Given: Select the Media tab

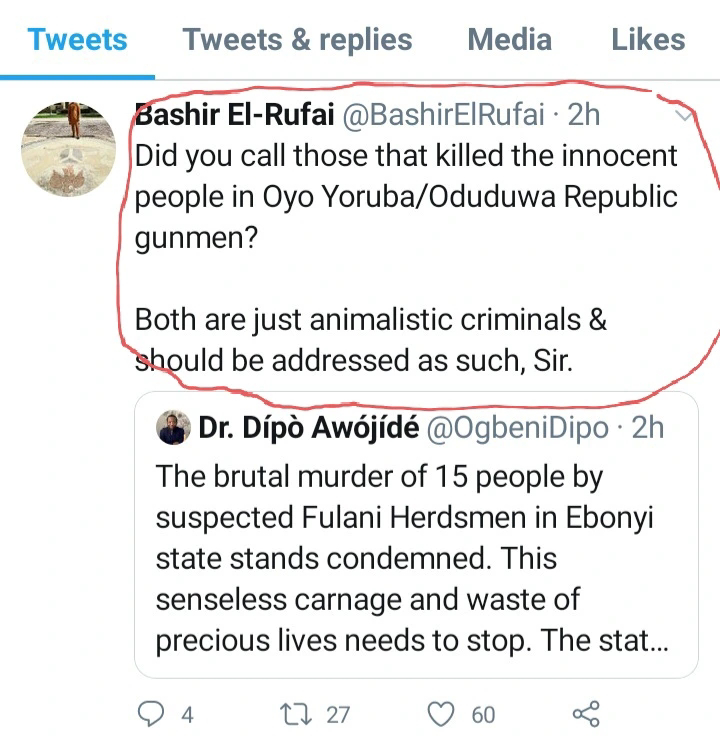Looking at the screenshot, I should [509, 40].
